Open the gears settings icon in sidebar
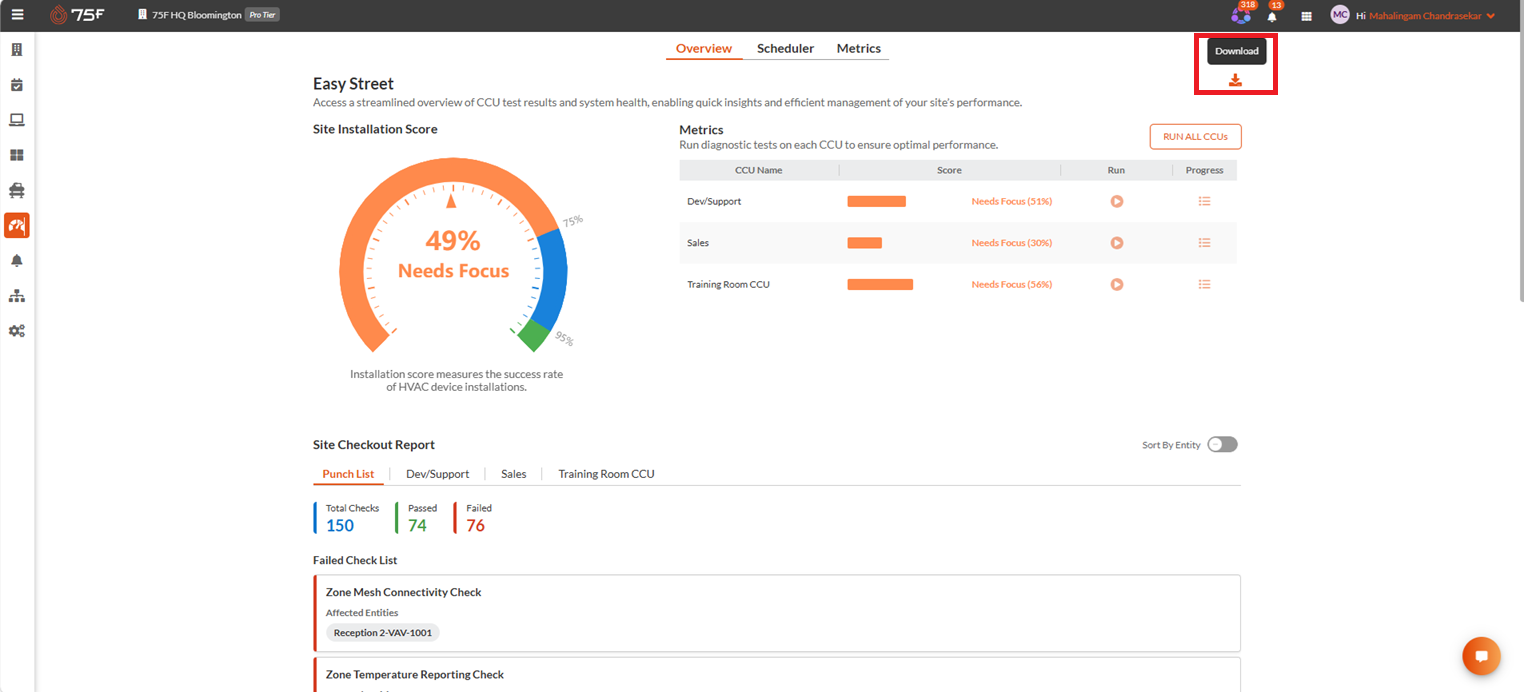The width and height of the screenshot is (1524, 692). (17, 331)
